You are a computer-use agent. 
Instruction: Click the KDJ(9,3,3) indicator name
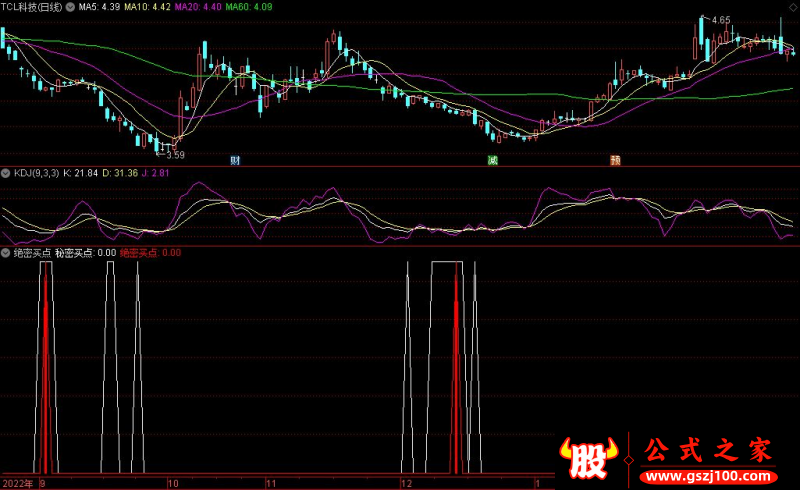coord(35,173)
